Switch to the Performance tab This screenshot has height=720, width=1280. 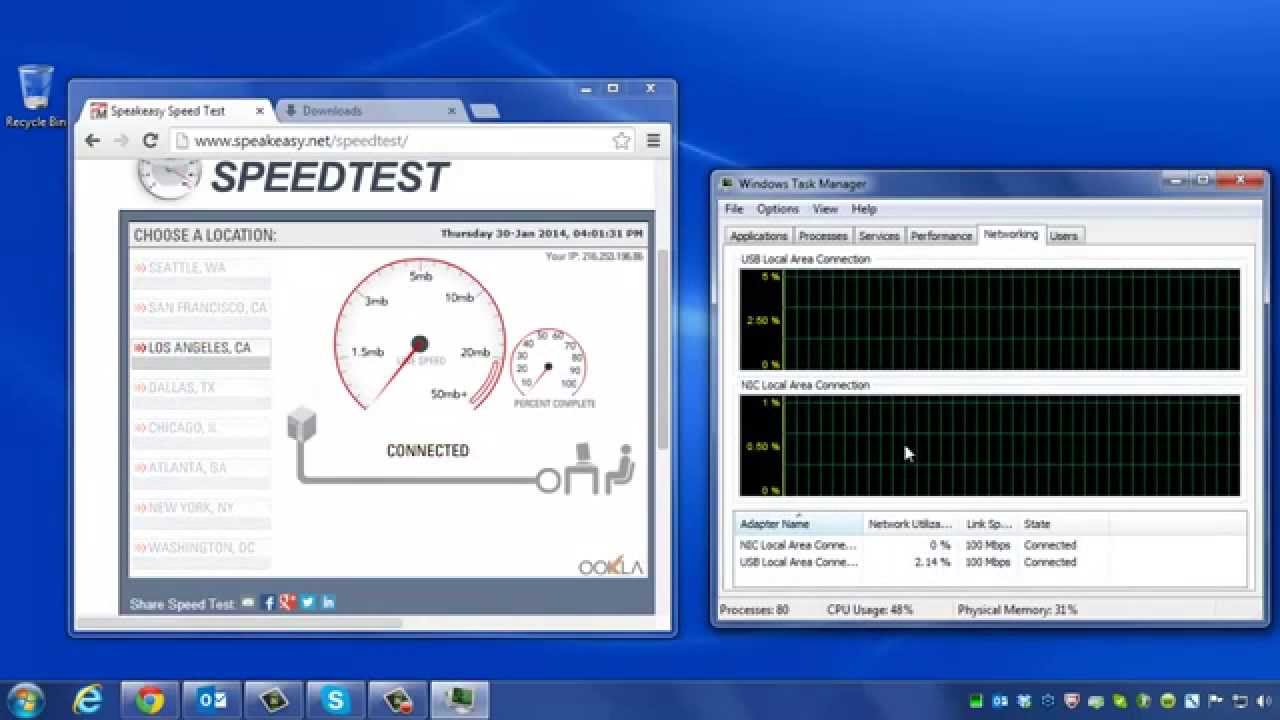pos(941,236)
